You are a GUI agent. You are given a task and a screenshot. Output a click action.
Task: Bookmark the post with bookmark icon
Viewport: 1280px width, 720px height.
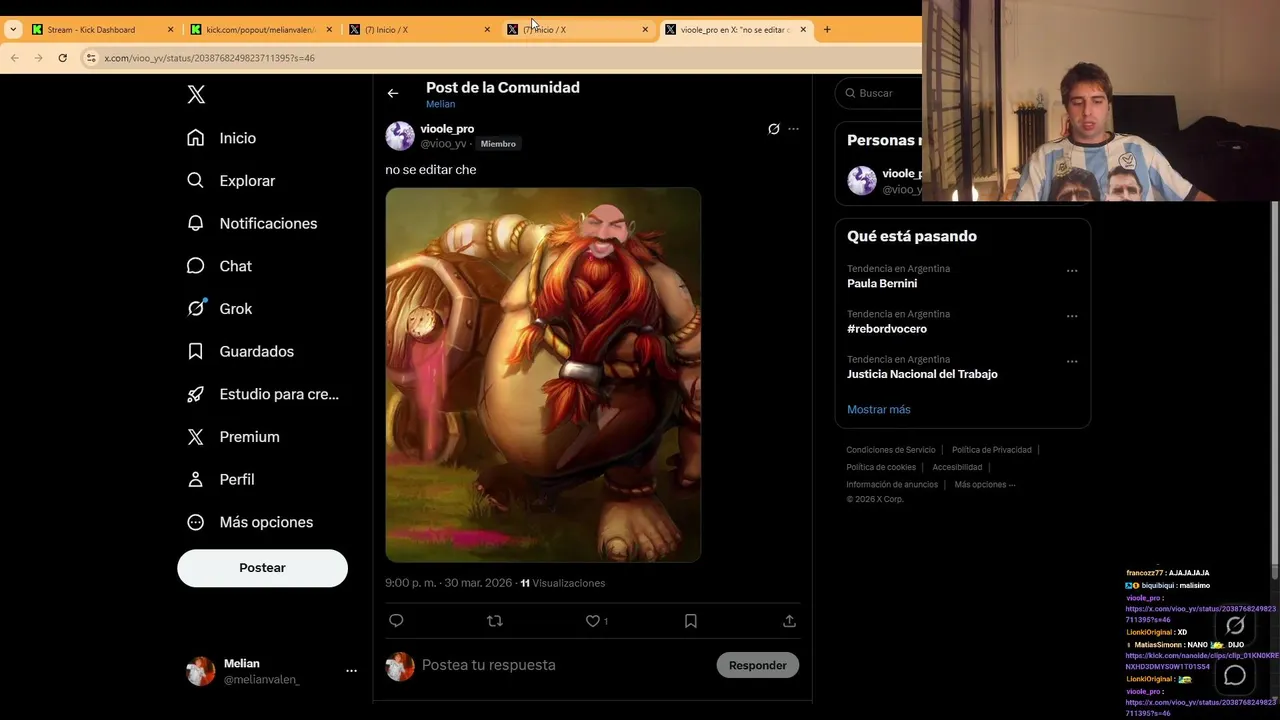tap(690, 621)
